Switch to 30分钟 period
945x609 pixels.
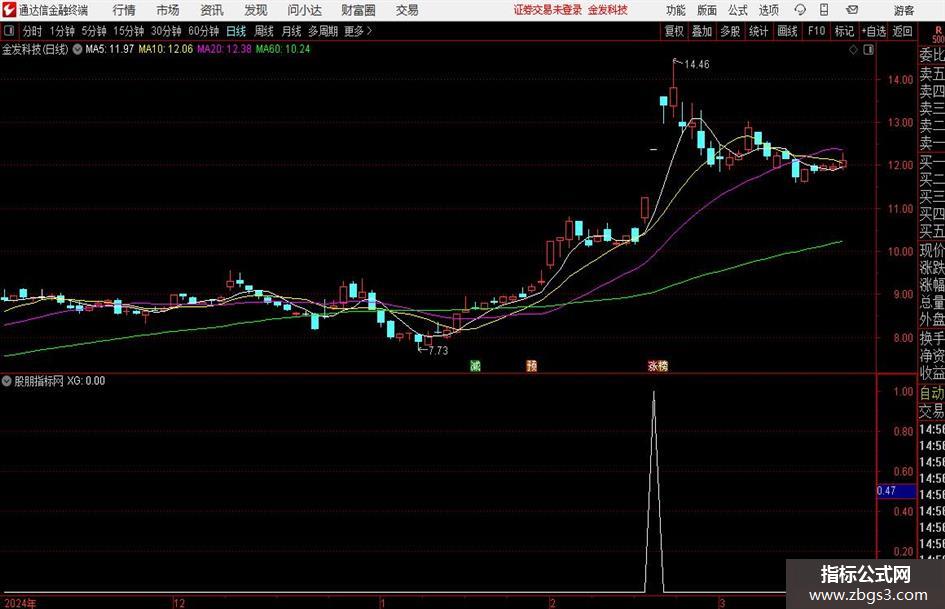(166, 31)
